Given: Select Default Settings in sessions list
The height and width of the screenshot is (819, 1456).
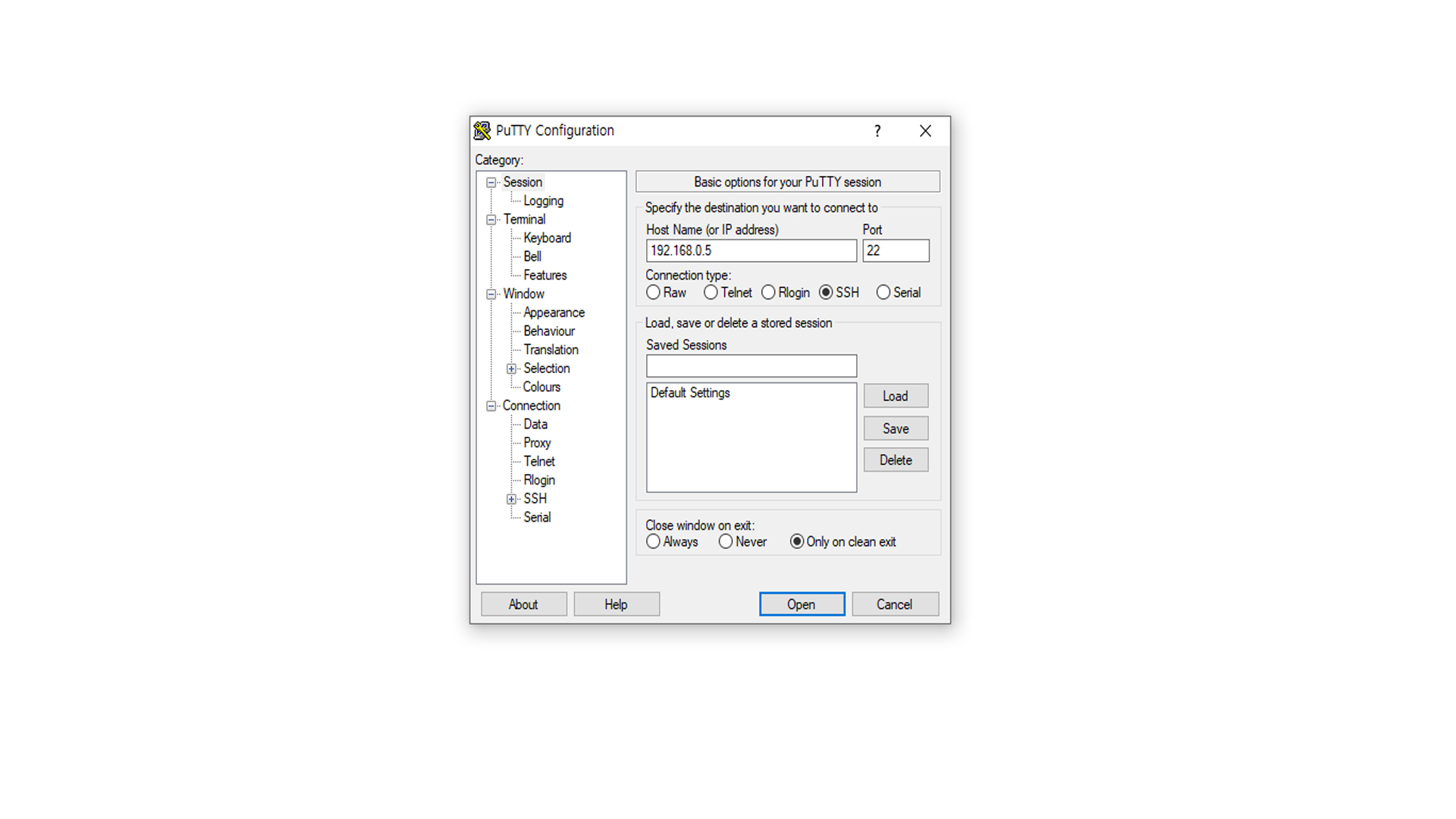Looking at the screenshot, I should point(690,393).
